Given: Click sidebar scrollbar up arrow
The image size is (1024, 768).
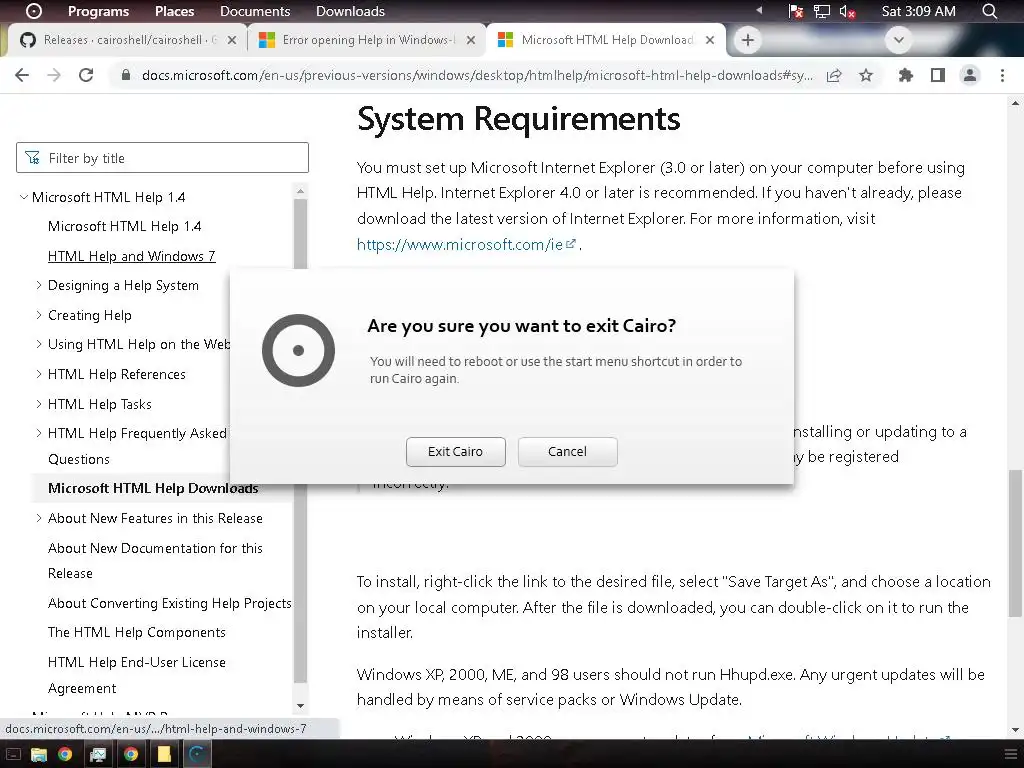Looking at the screenshot, I should coord(300,191).
